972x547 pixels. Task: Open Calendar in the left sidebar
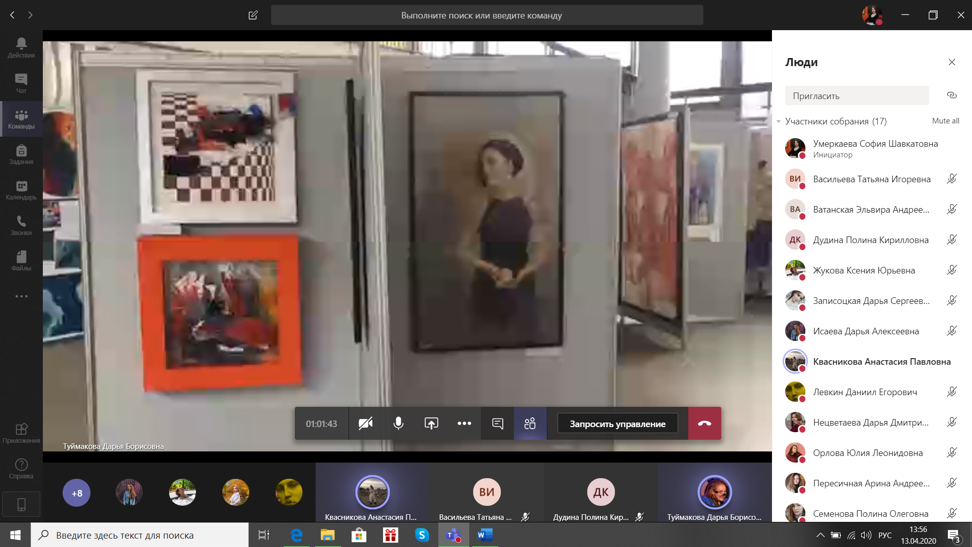pyautogui.click(x=21, y=189)
